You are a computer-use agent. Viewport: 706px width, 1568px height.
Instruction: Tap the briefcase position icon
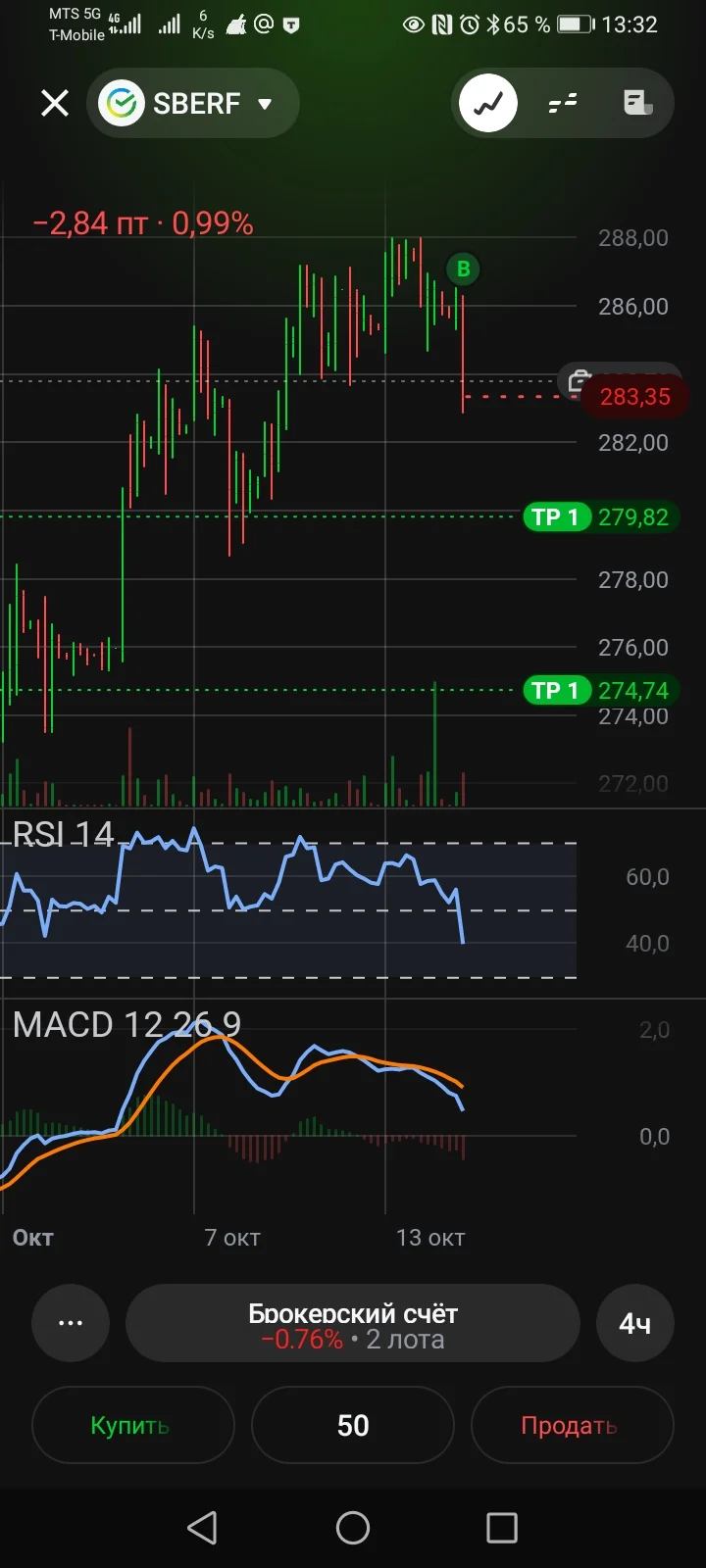click(x=578, y=380)
